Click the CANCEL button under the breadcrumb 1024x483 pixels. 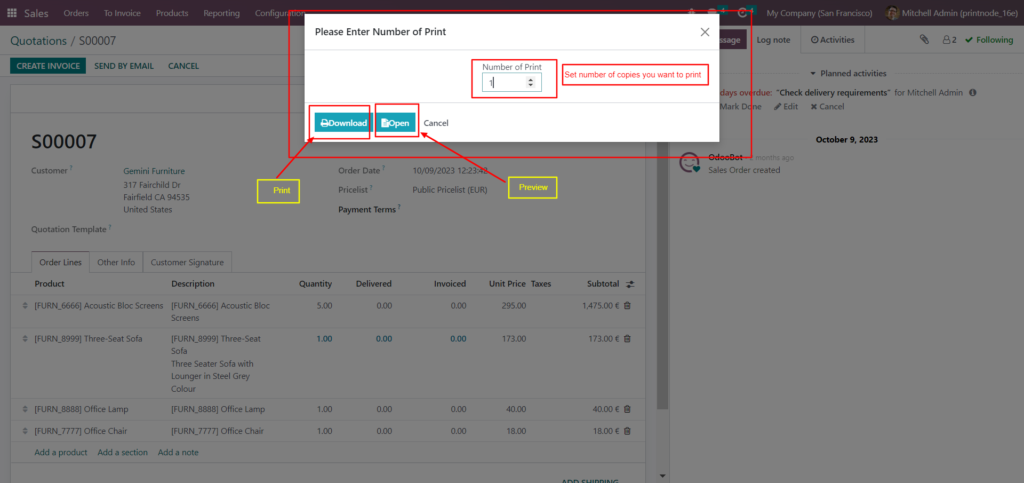(x=184, y=66)
